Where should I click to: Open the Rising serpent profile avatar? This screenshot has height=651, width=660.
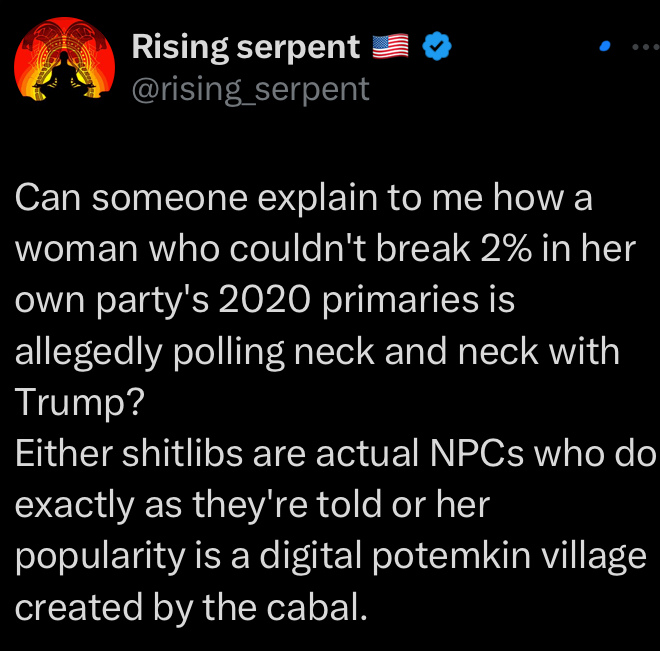coord(64,59)
